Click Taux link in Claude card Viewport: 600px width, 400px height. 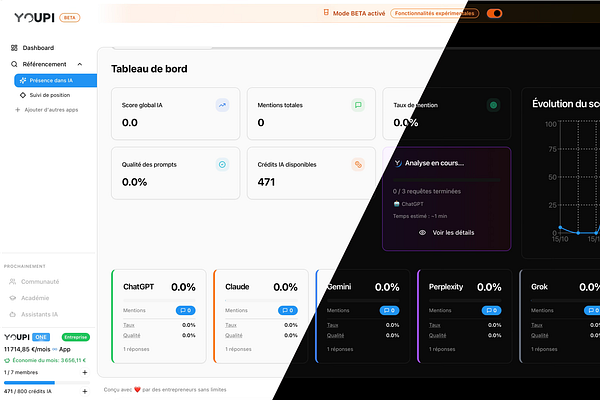pyautogui.click(x=231, y=325)
